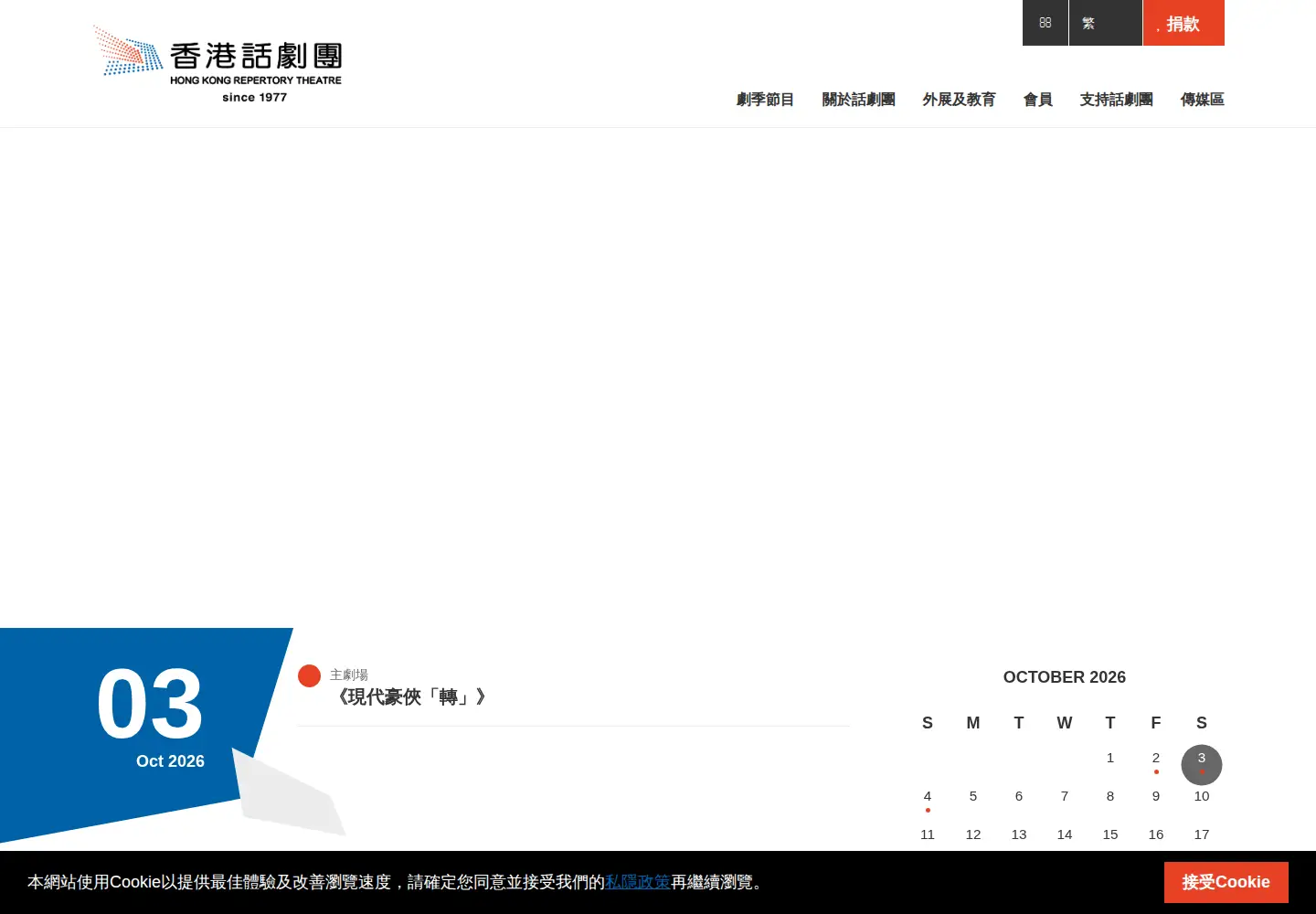This screenshot has height=914, width=1316.
Task: Click the 主劇場 venue label
Action: pos(349,675)
